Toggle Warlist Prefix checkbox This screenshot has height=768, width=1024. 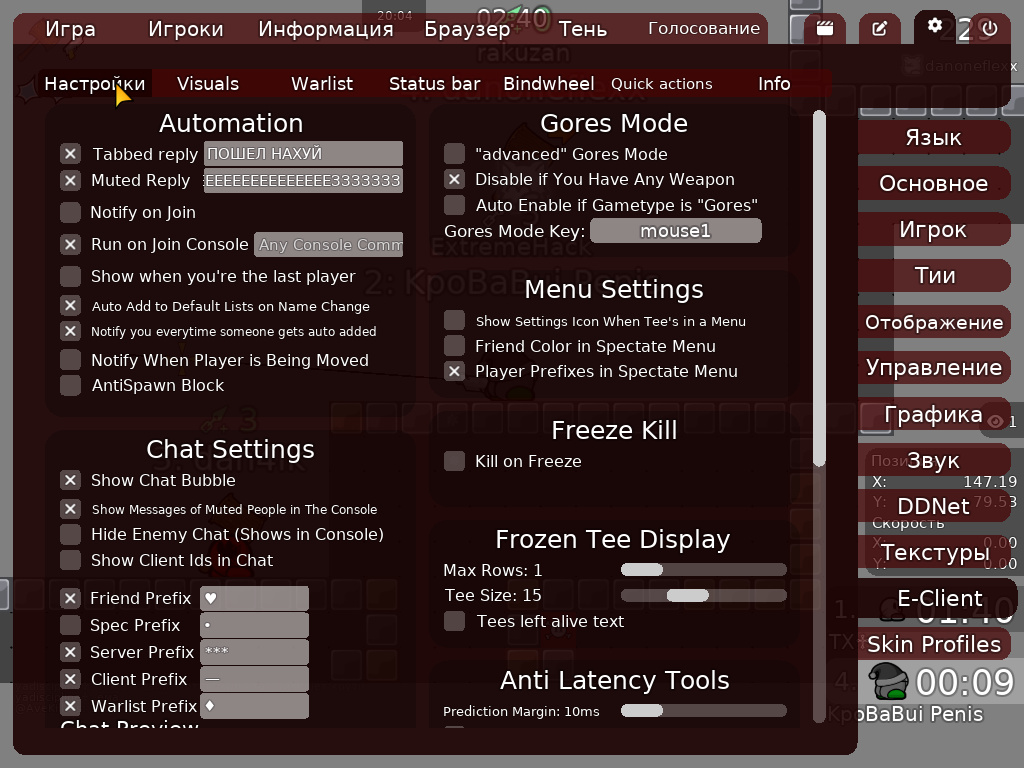click(x=71, y=706)
